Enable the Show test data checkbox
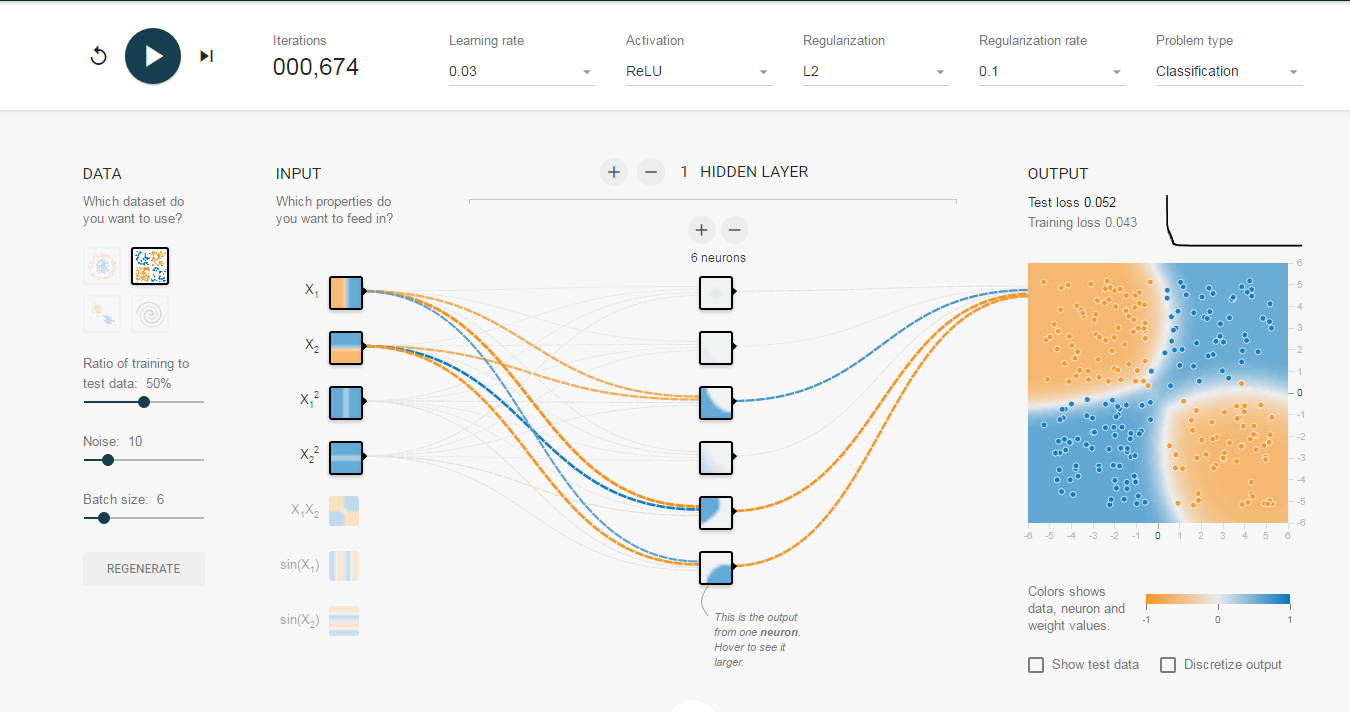The image size is (1350, 712). point(1036,665)
